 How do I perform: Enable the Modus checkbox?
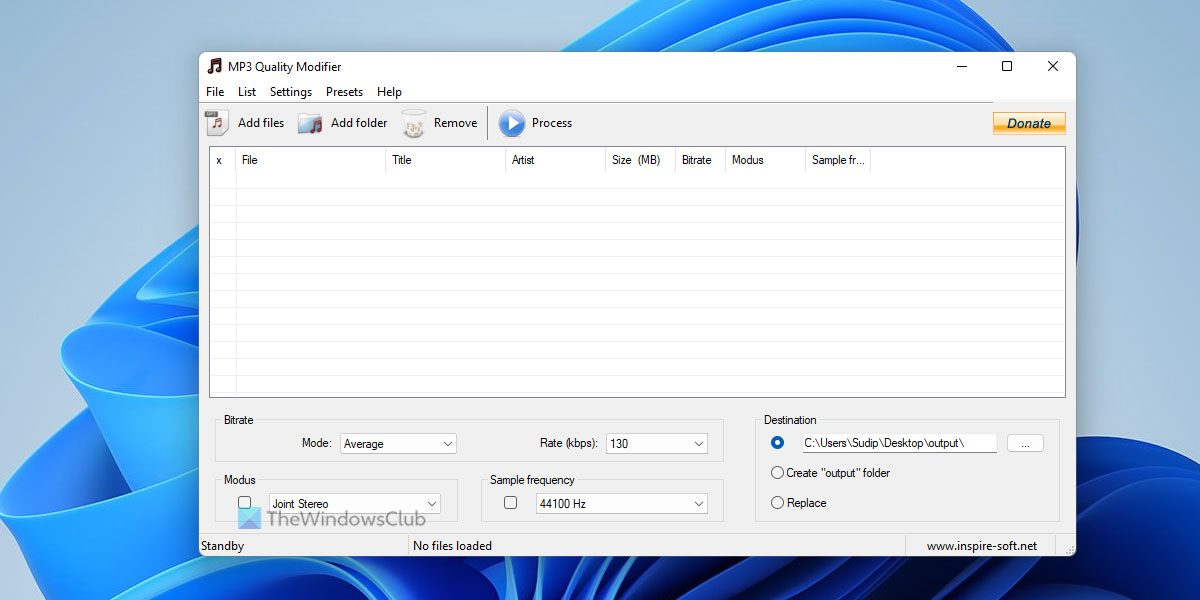[244, 502]
